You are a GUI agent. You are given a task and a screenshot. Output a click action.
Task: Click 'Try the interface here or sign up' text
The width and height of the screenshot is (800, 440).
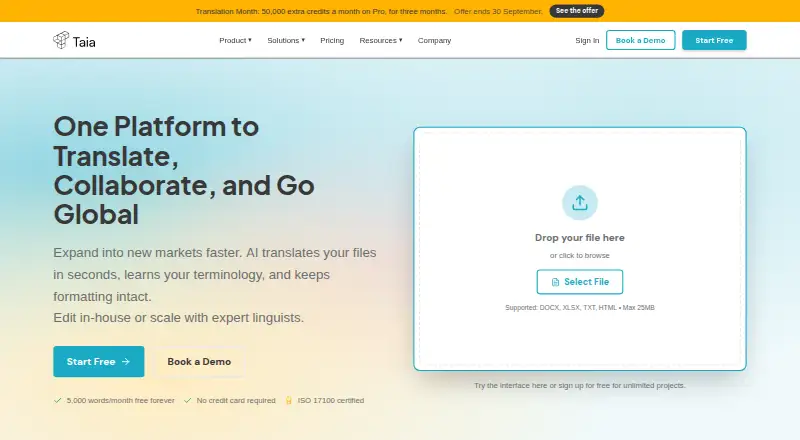[580, 385]
